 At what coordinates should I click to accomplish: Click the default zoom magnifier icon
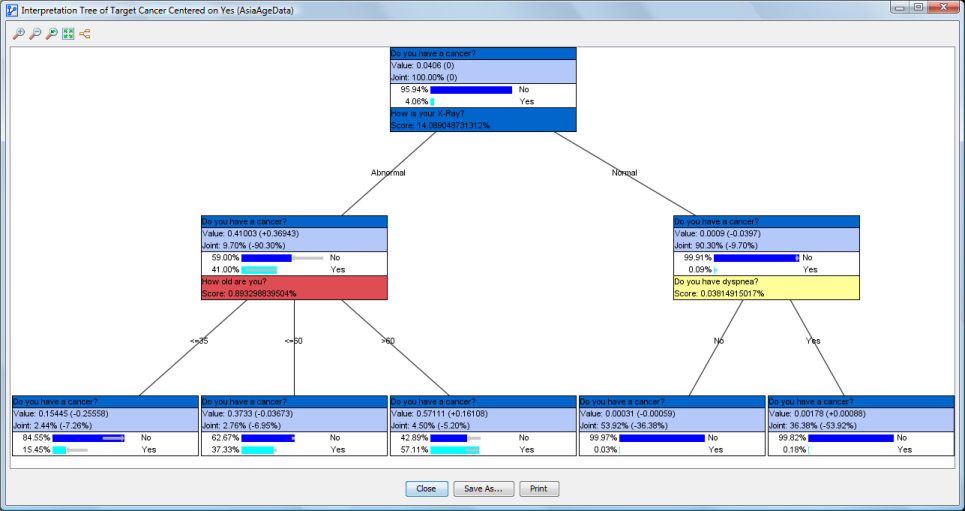pyautogui.click(x=51, y=34)
